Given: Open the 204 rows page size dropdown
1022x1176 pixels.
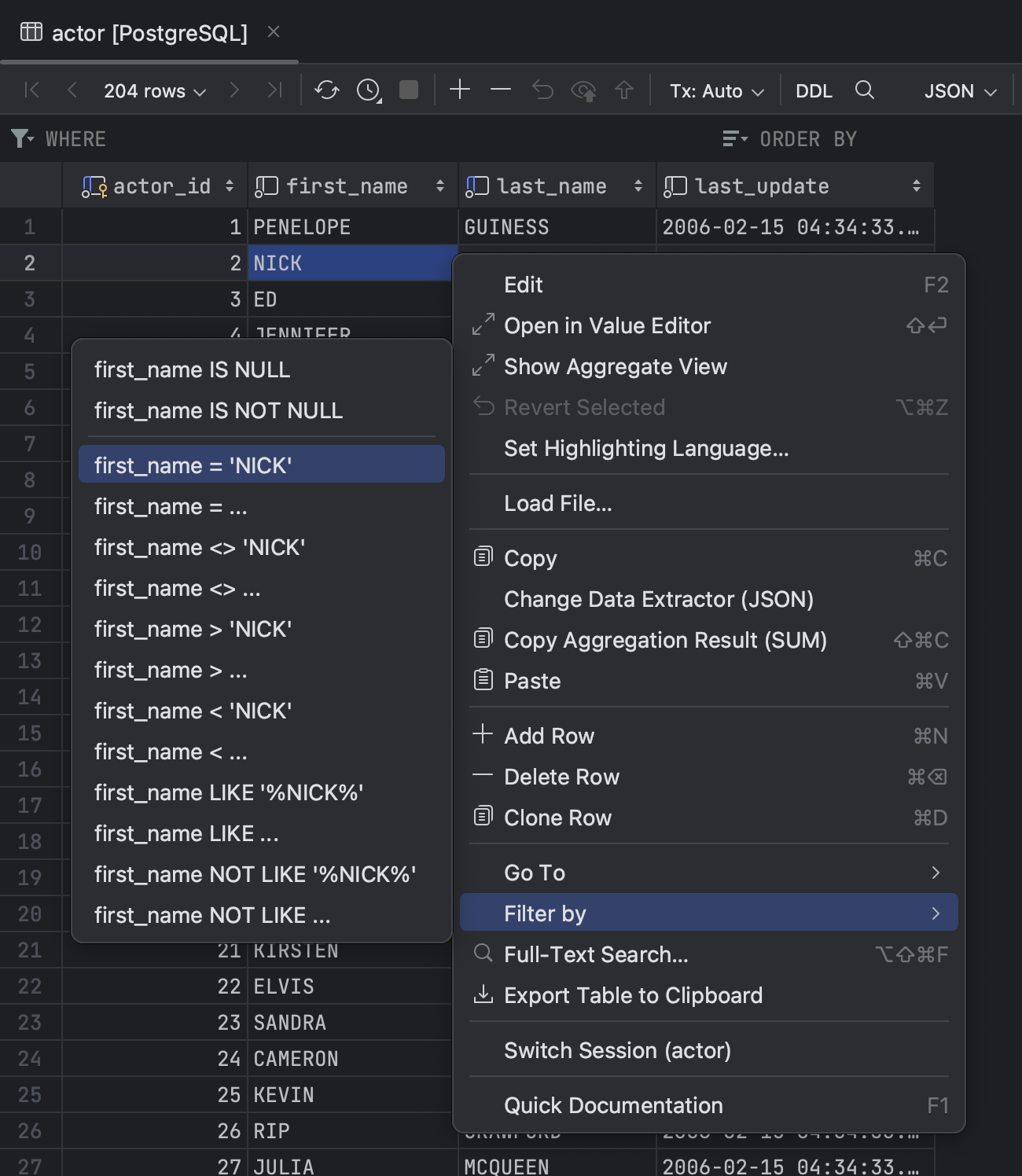Looking at the screenshot, I should click(154, 90).
